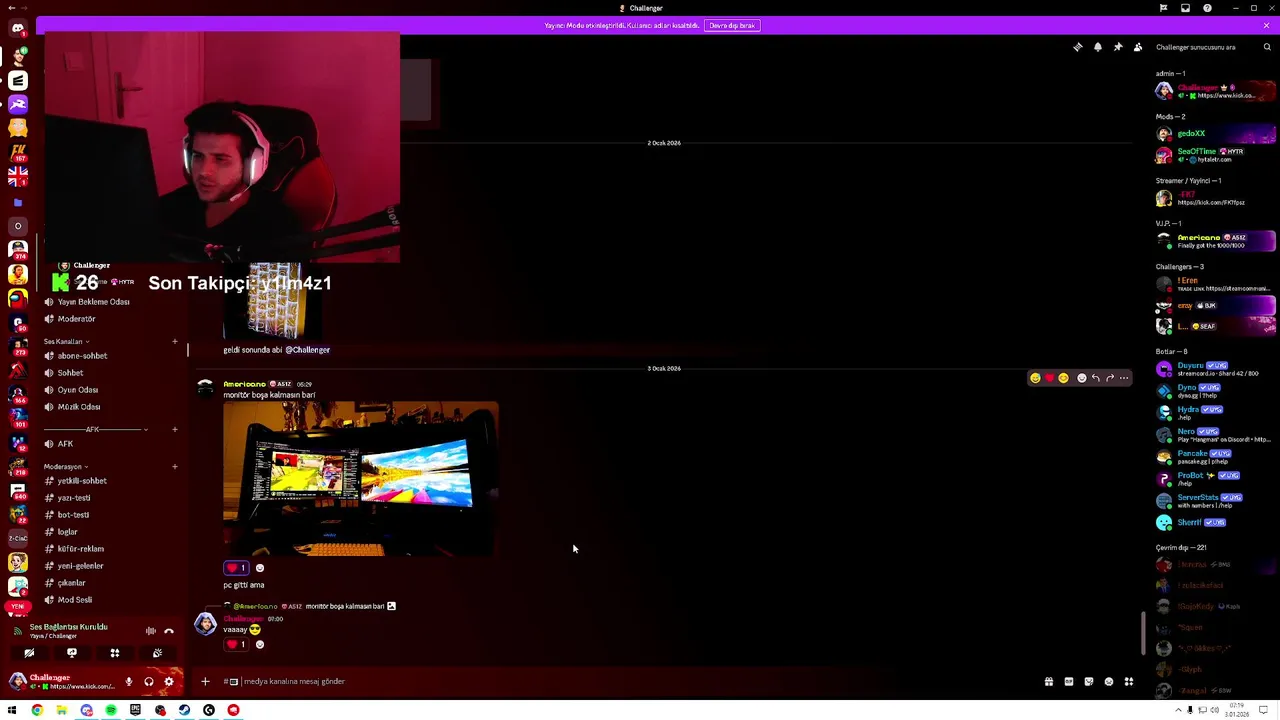Open soundboard in voice panel

click(x=157, y=653)
